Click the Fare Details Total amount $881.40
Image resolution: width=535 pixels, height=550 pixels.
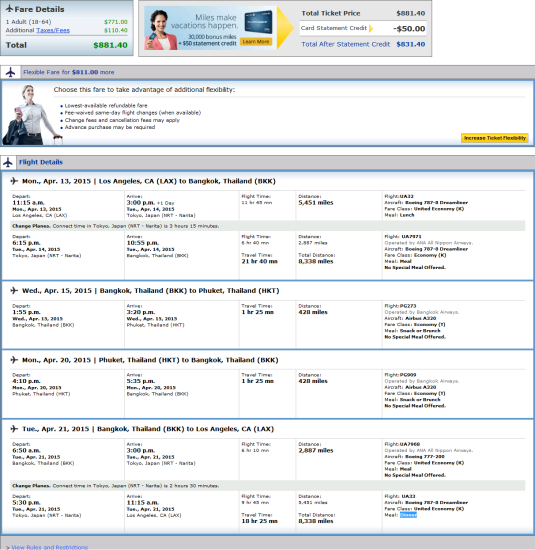click(110, 45)
